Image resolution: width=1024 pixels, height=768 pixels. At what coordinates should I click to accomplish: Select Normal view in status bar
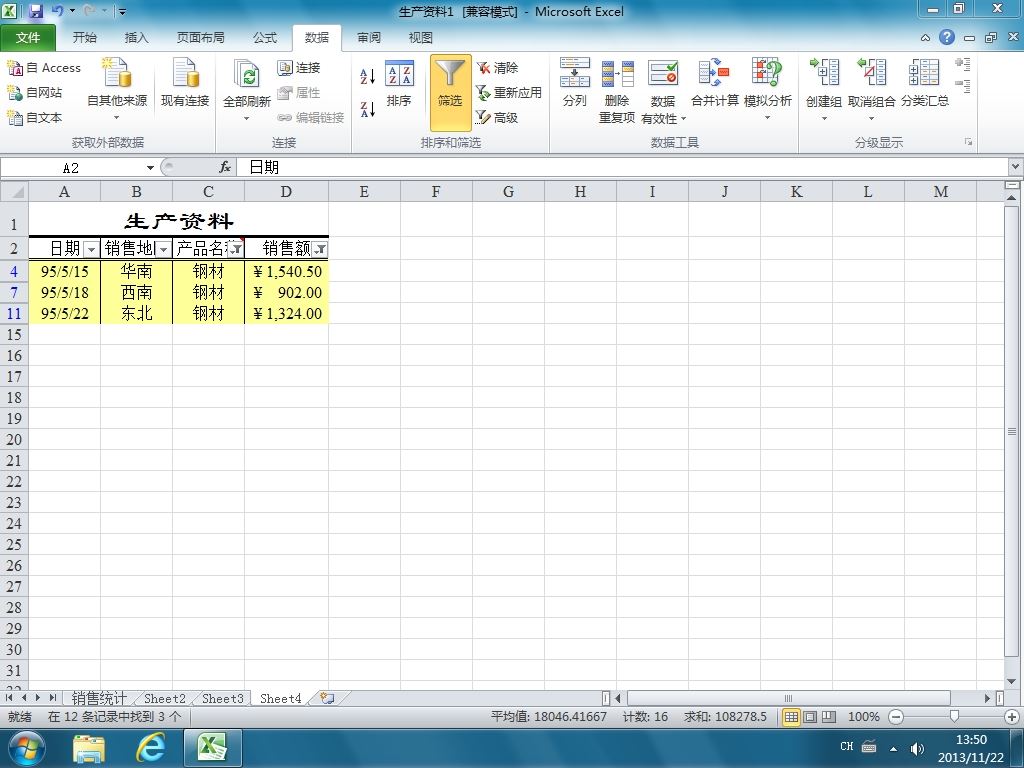pyautogui.click(x=791, y=717)
